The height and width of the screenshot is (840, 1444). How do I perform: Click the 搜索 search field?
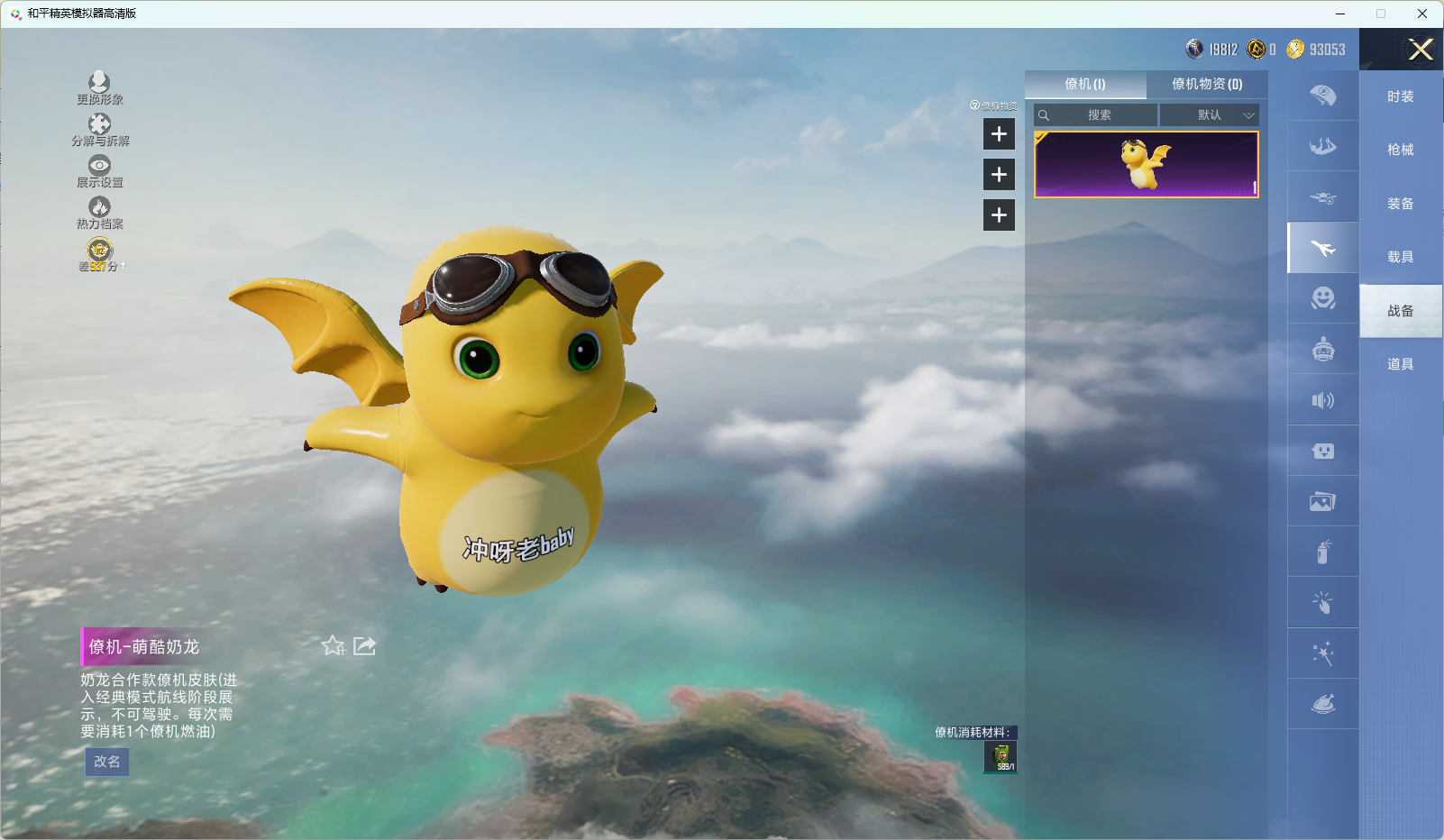click(1095, 114)
